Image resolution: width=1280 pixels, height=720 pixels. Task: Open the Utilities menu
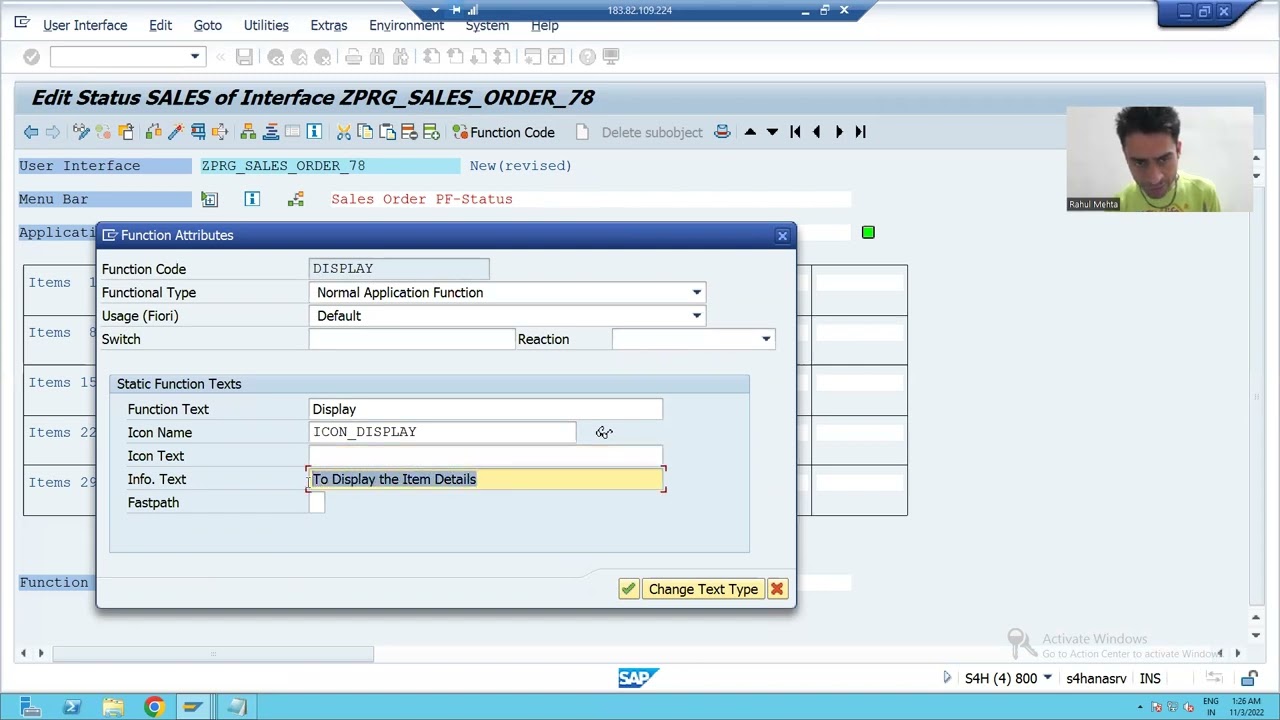(266, 25)
